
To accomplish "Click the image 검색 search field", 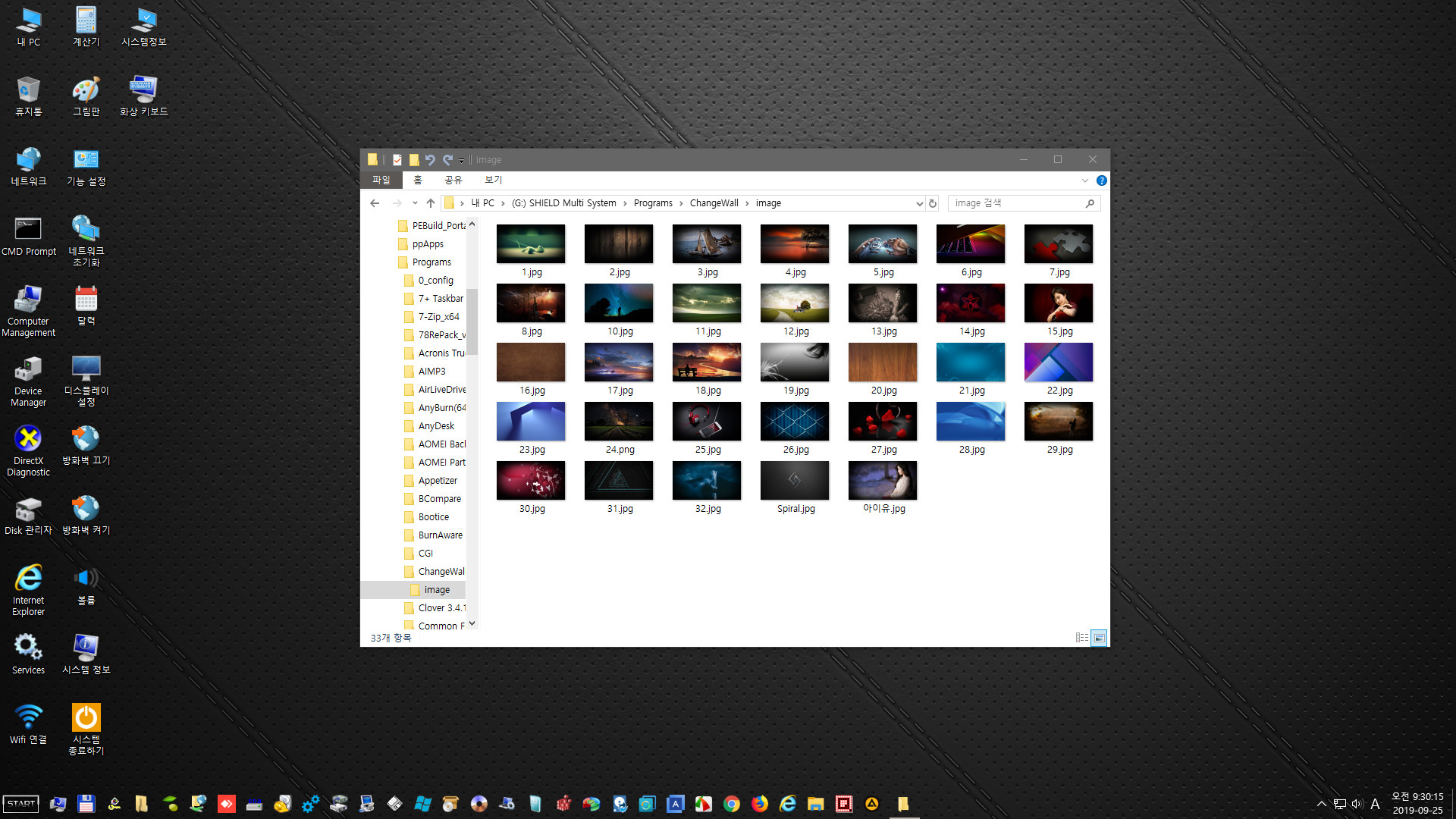I will tap(1024, 203).
